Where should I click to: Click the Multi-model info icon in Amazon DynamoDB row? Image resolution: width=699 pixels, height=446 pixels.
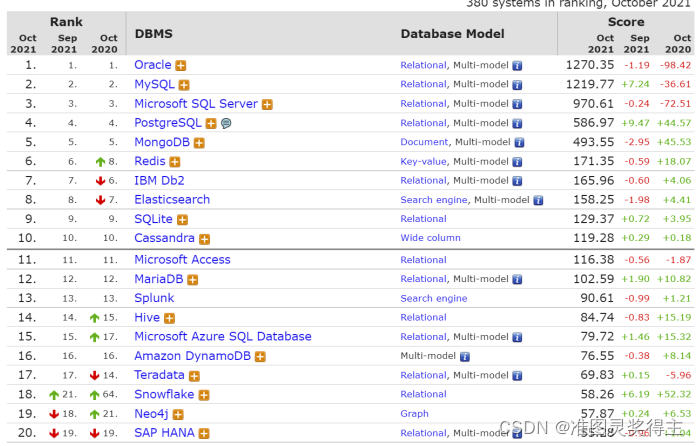click(465, 356)
